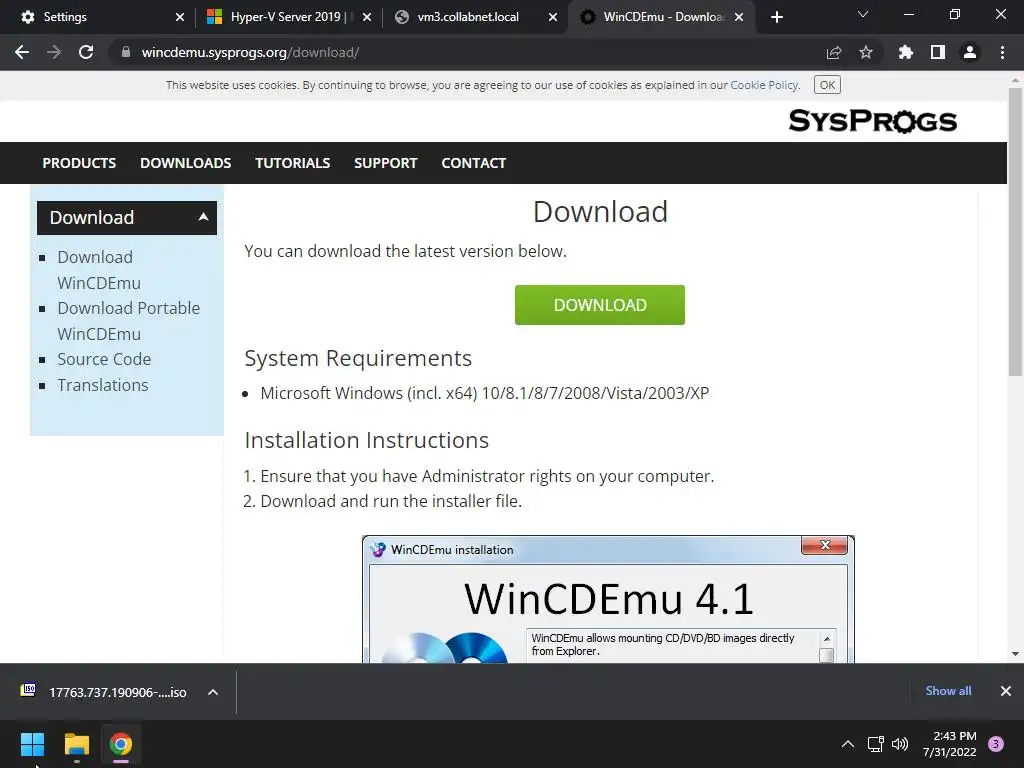This screenshot has width=1024, height=768.
Task: Click the page vertical scrollbar
Action: (1015, 232)
